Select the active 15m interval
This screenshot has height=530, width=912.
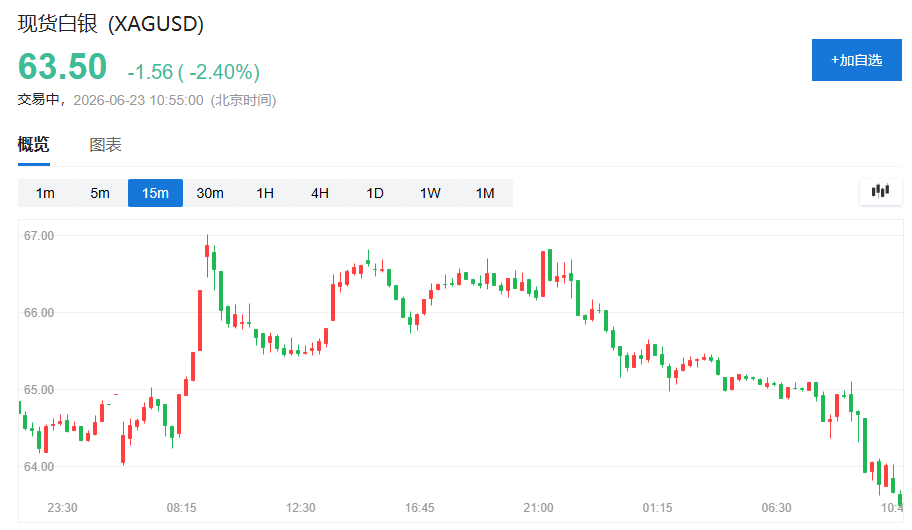click(x=155, y=193)
